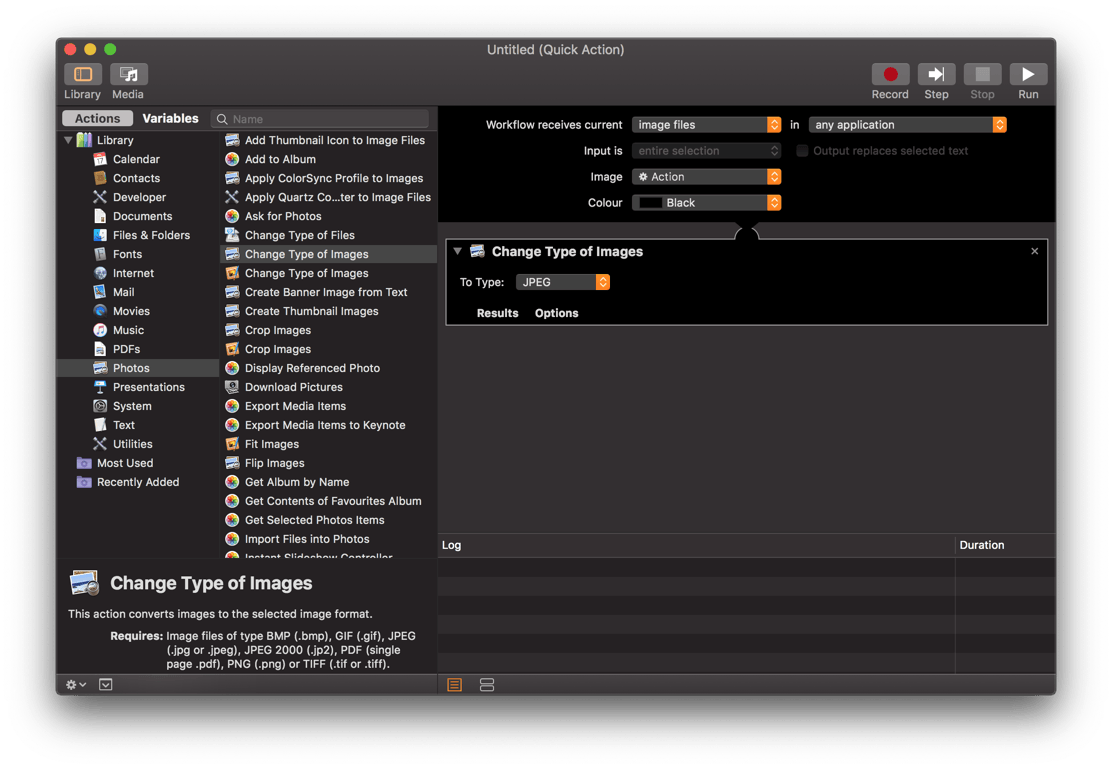This screenshot has width=1112, height=769.
Task: Select the Actions tab
Action: [x=98, y=118]
